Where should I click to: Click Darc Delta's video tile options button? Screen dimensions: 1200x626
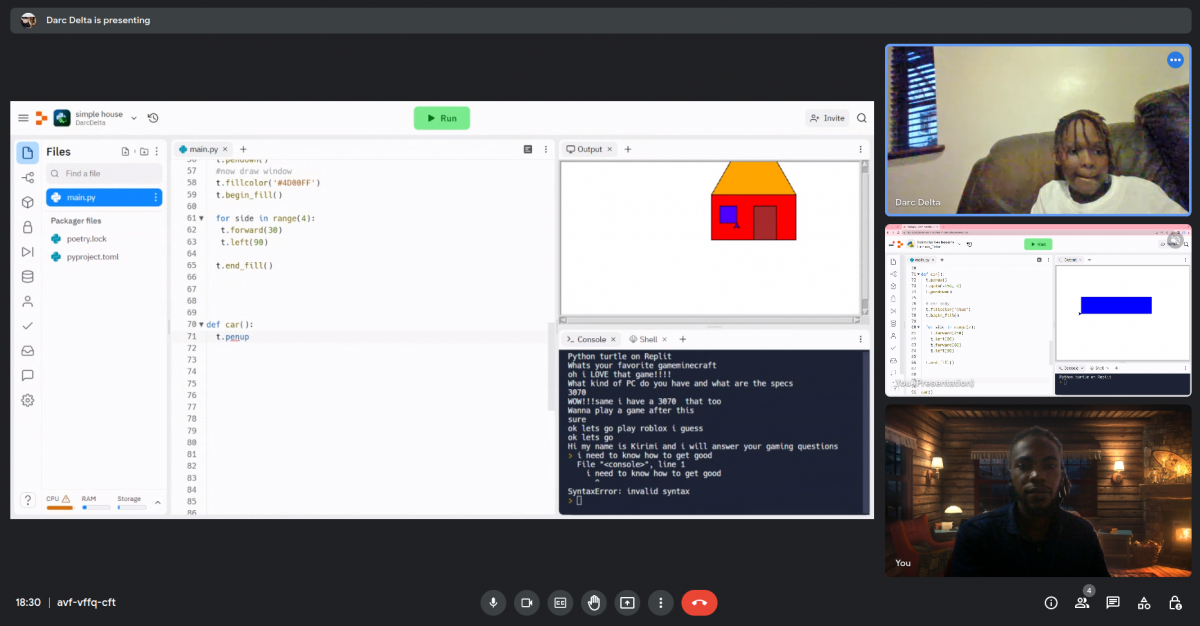pos(1175,60)
